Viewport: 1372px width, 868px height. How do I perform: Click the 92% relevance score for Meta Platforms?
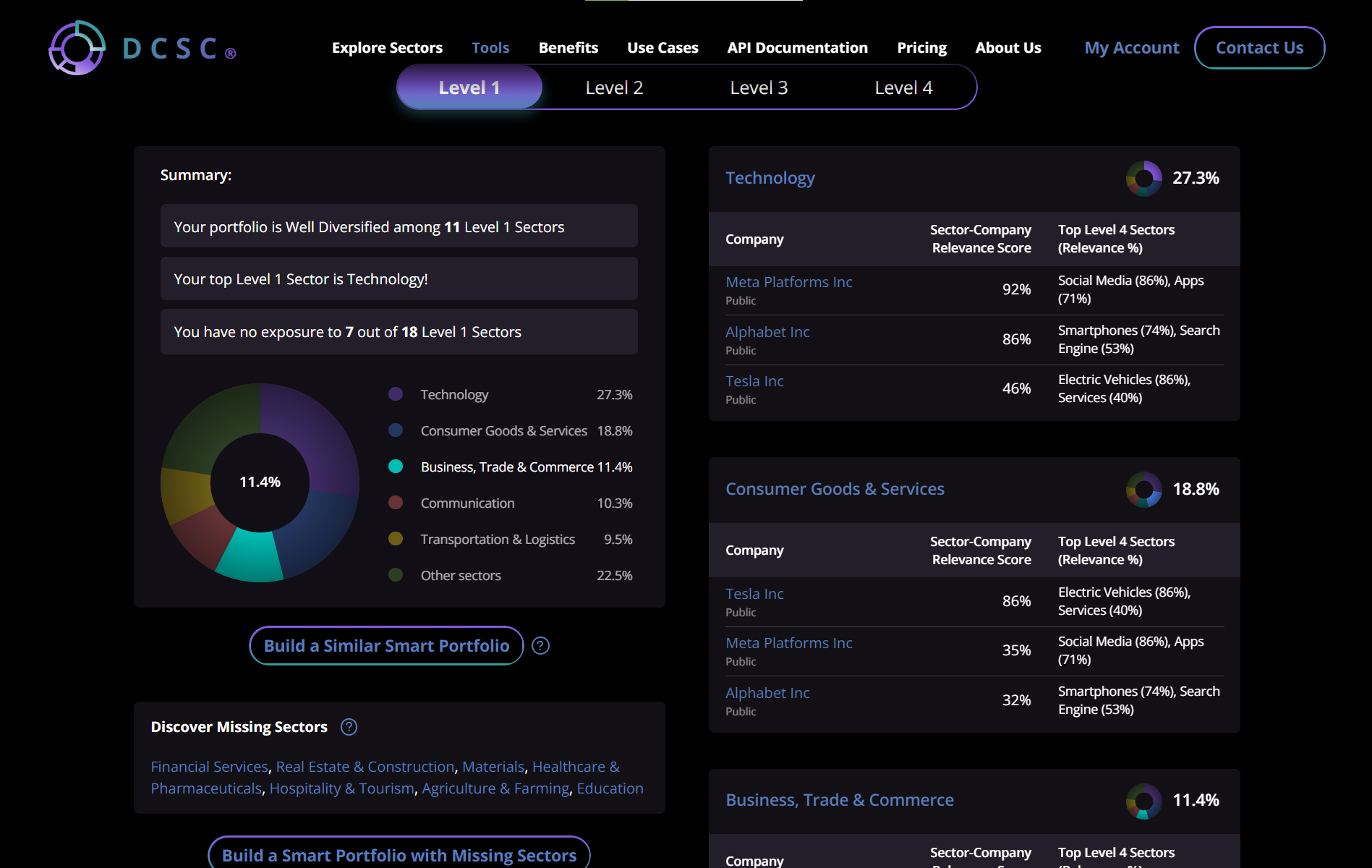coord(1016,289)
